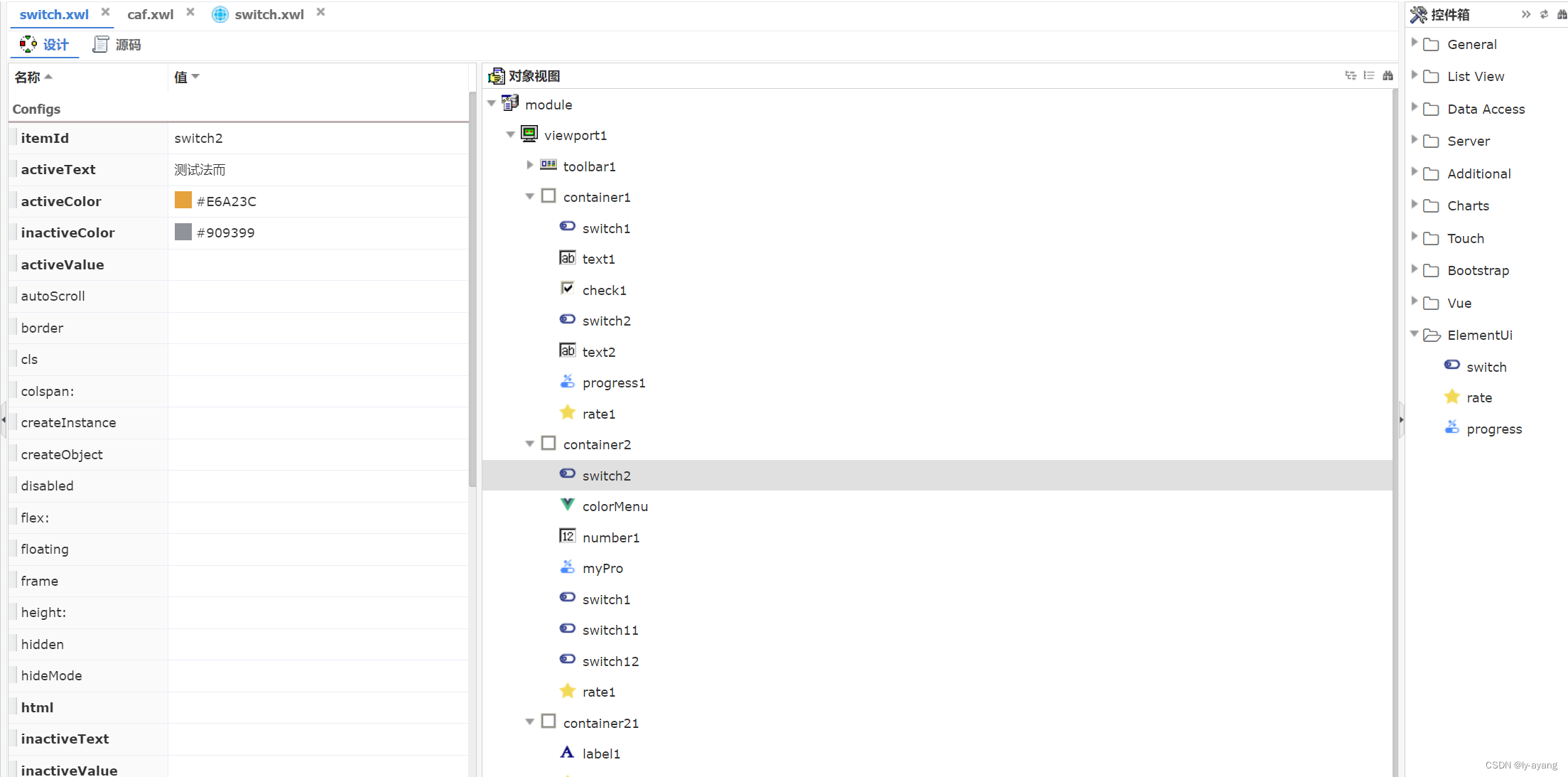The height and width of the screenshot is (777, 1568).
Task: Select switch11 inside container2
Action: 610,629
